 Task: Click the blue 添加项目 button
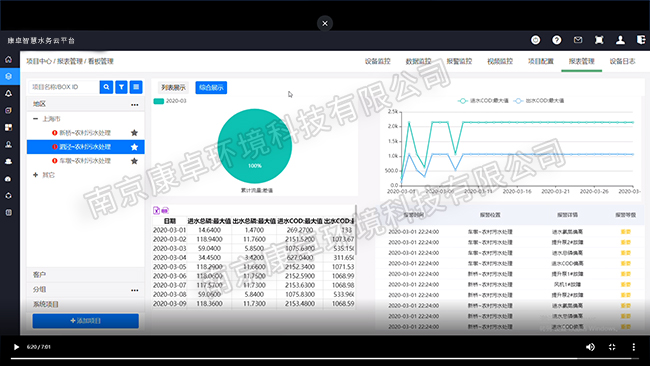coord(86,321)
